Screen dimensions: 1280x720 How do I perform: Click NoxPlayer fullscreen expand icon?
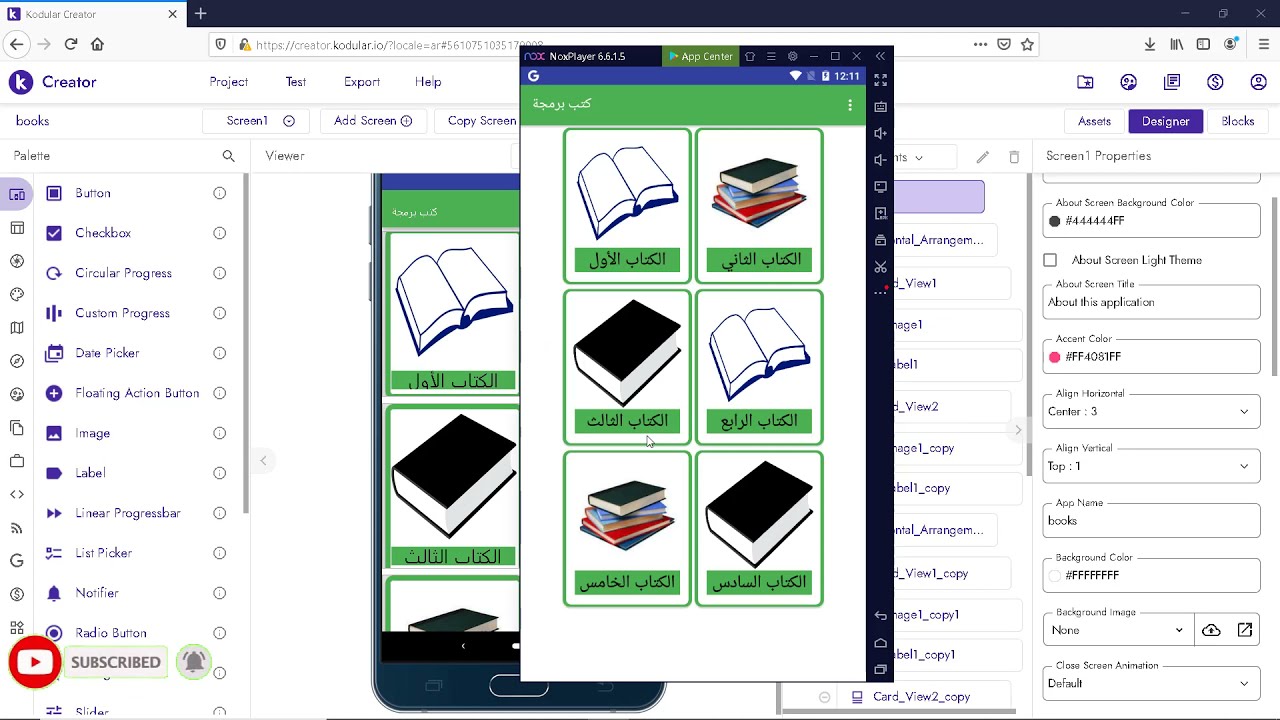(880, 79)
